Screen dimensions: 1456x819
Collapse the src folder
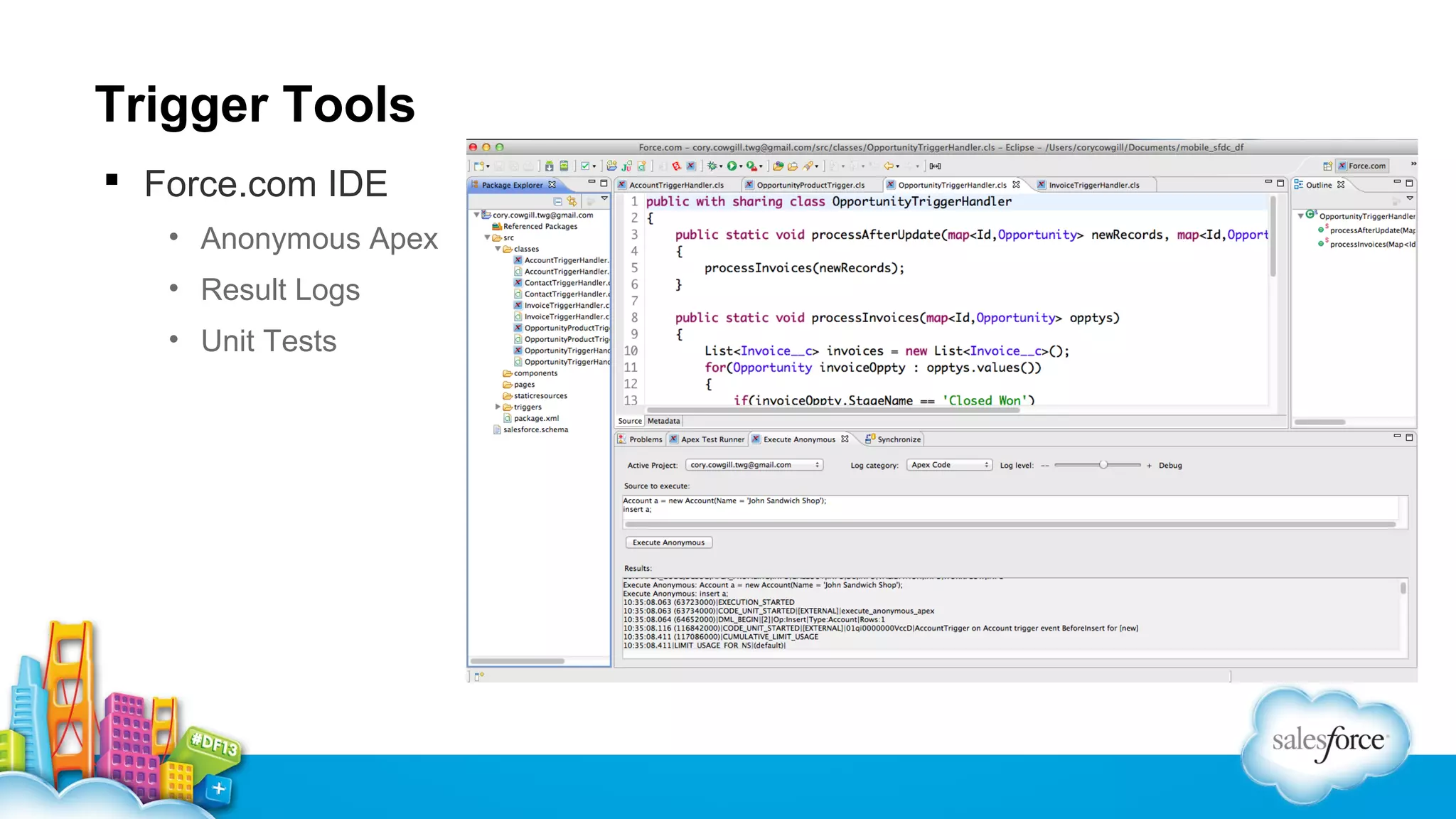[x=488, y=237]
